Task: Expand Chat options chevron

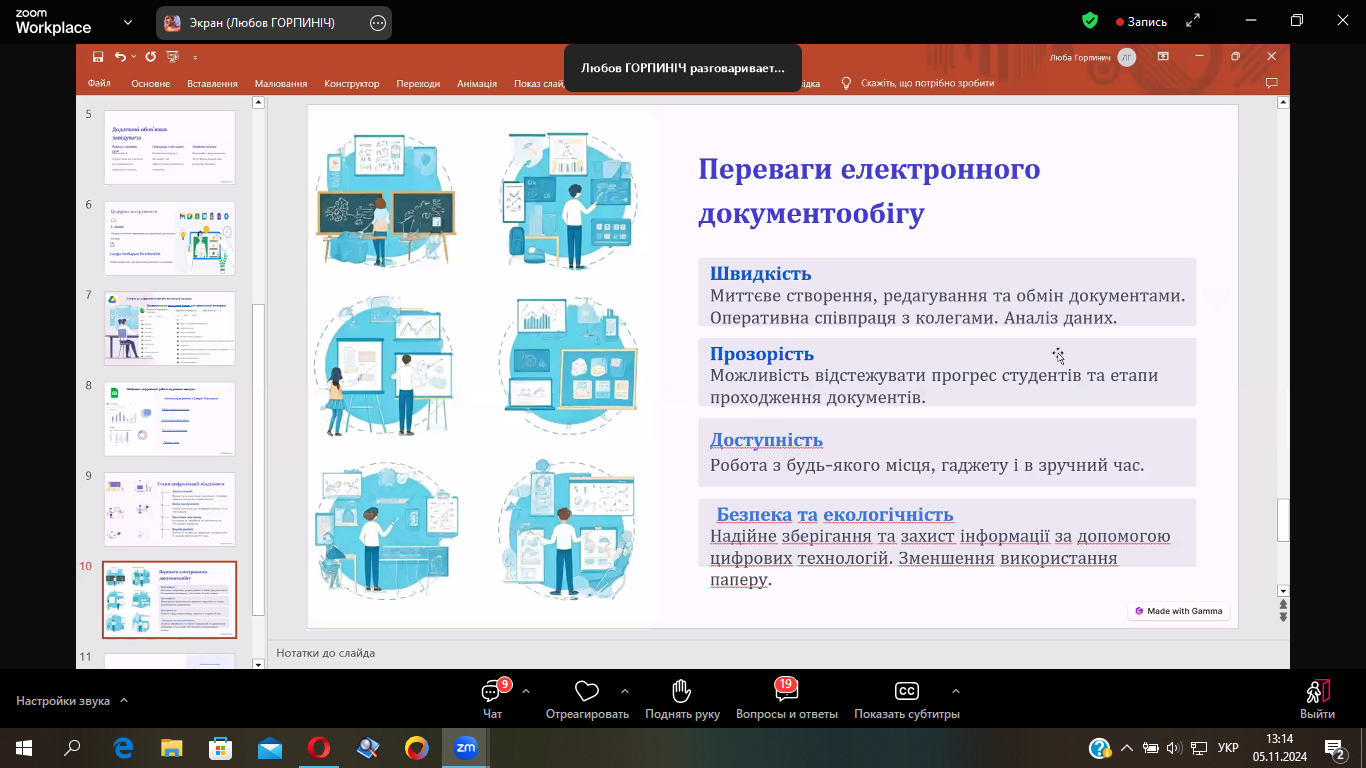Action: (526, 691)
